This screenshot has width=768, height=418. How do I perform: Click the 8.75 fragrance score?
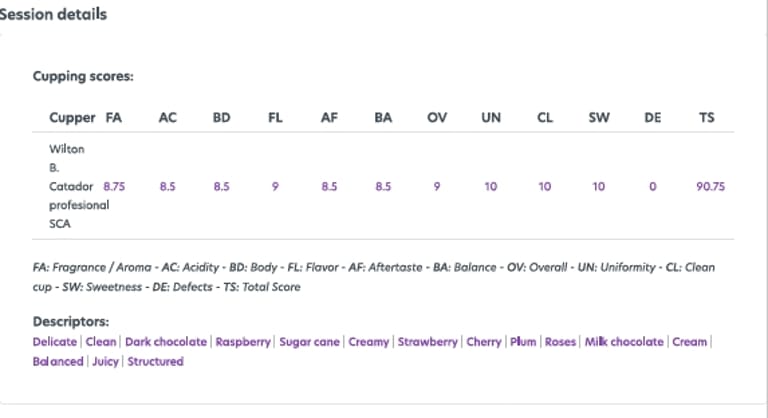click(114, 186)
